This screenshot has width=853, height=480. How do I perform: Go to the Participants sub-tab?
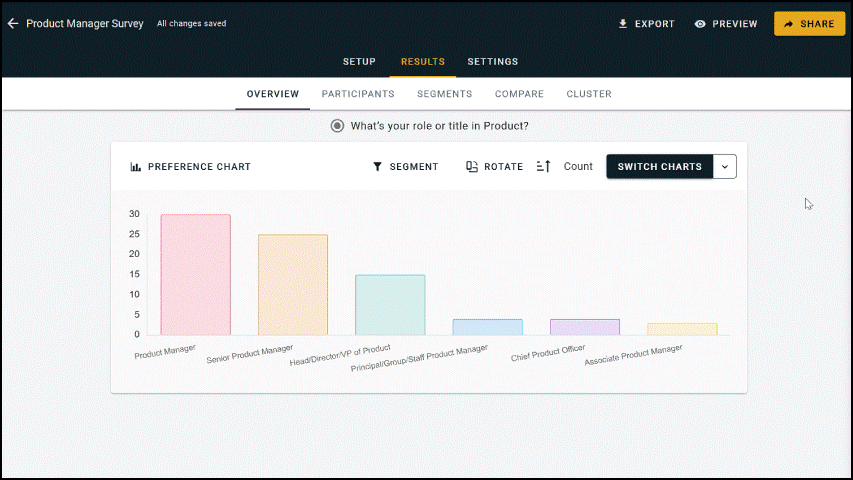(358, 94)
